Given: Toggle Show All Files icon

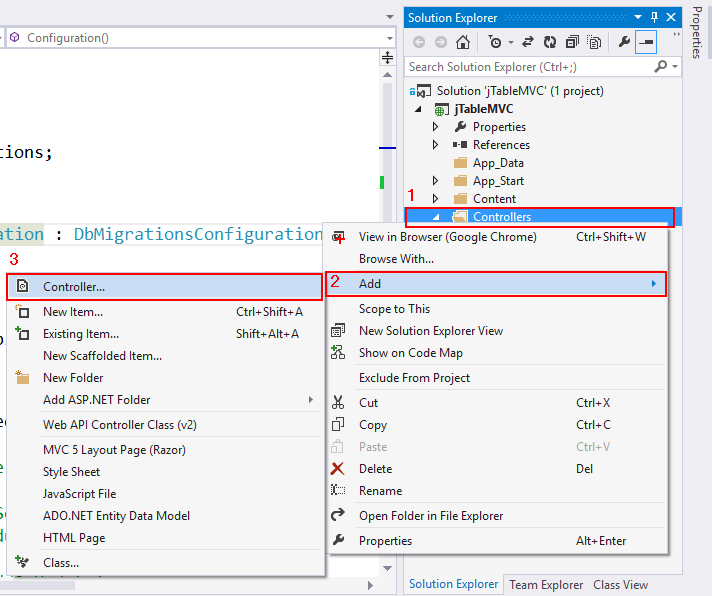Looking at the screenshot, I should 594,42.
